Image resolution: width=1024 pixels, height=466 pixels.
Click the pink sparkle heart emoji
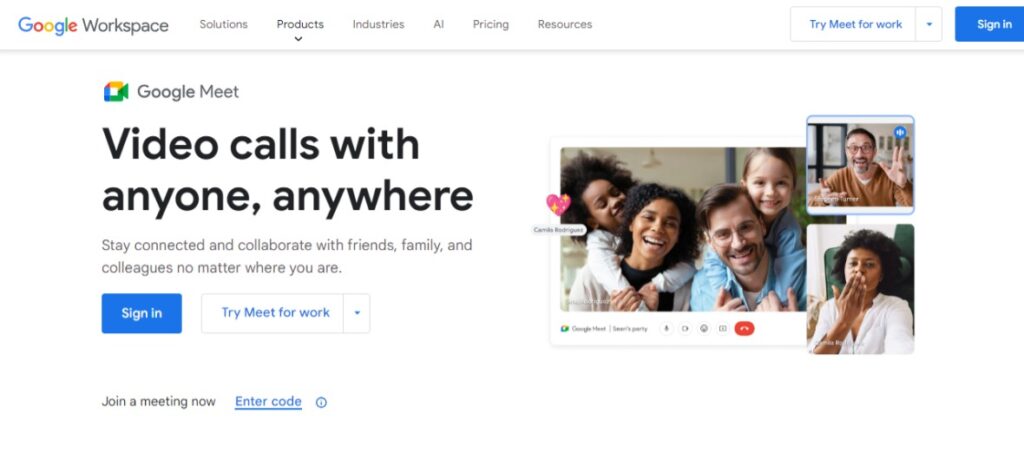tap(558, 204)
